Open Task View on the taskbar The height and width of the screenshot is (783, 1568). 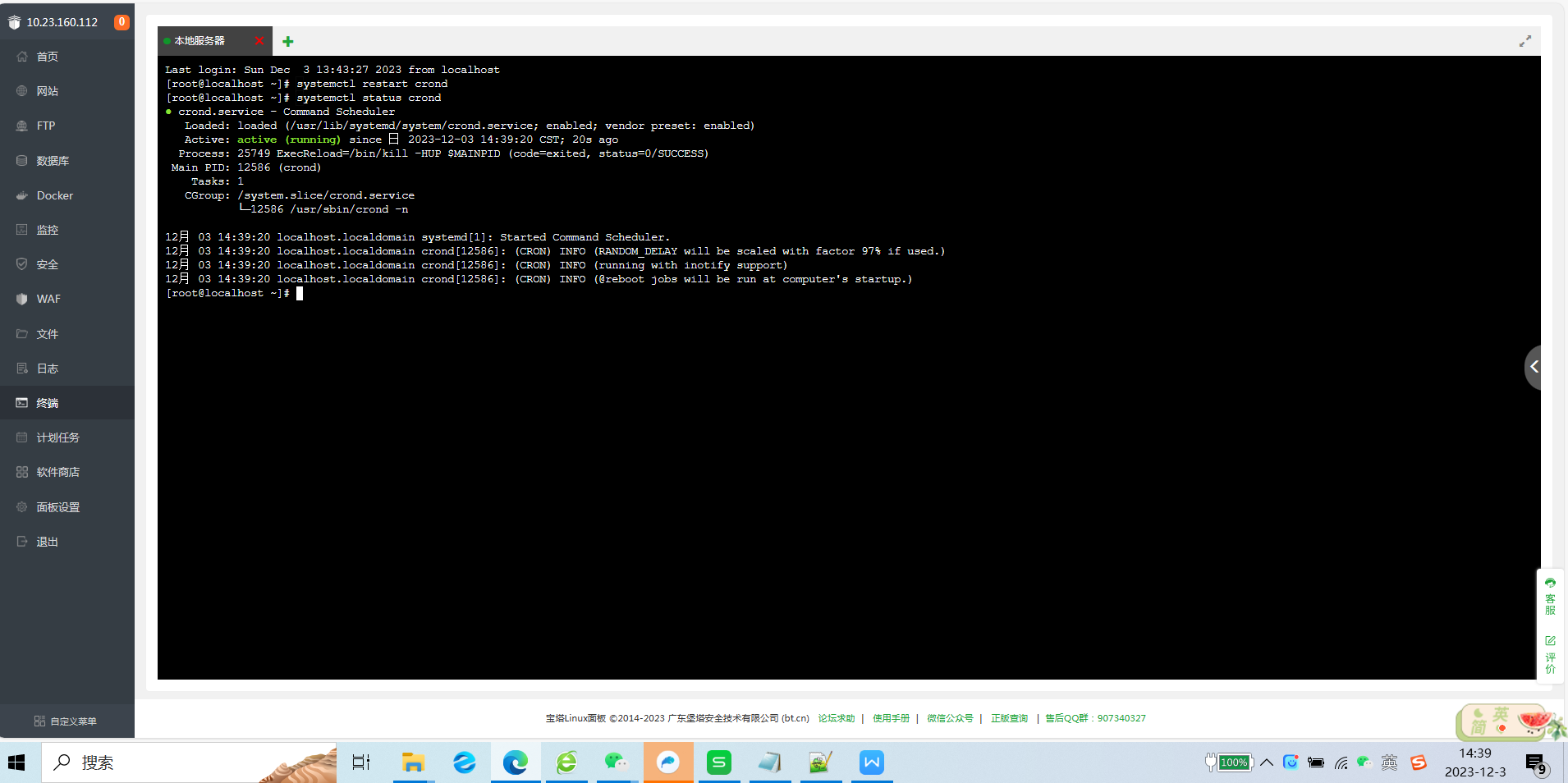pos(360,762)
